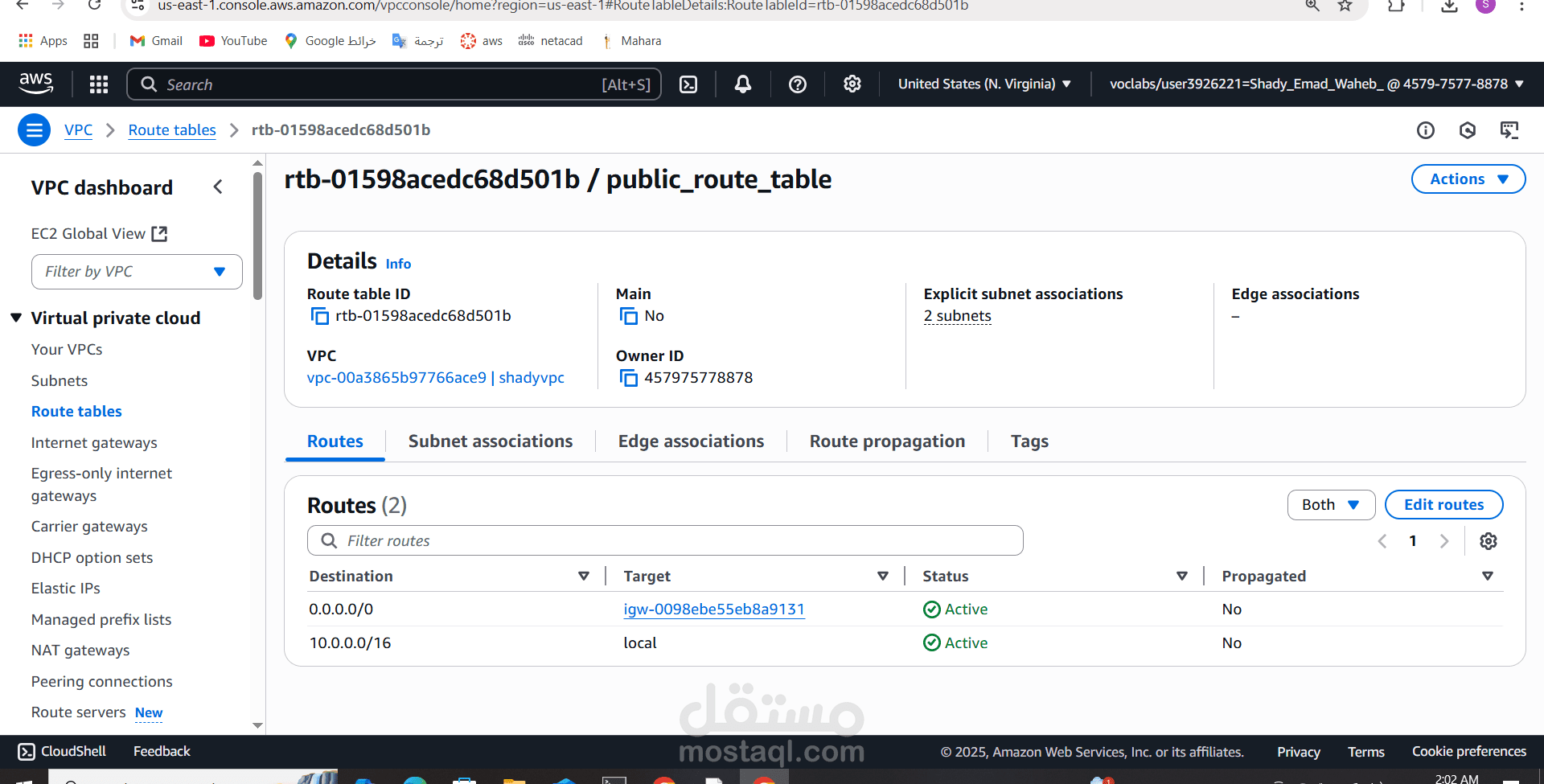The image size is (1544, 784).
Task: Open the 2 subnets link
Action: 957,316
